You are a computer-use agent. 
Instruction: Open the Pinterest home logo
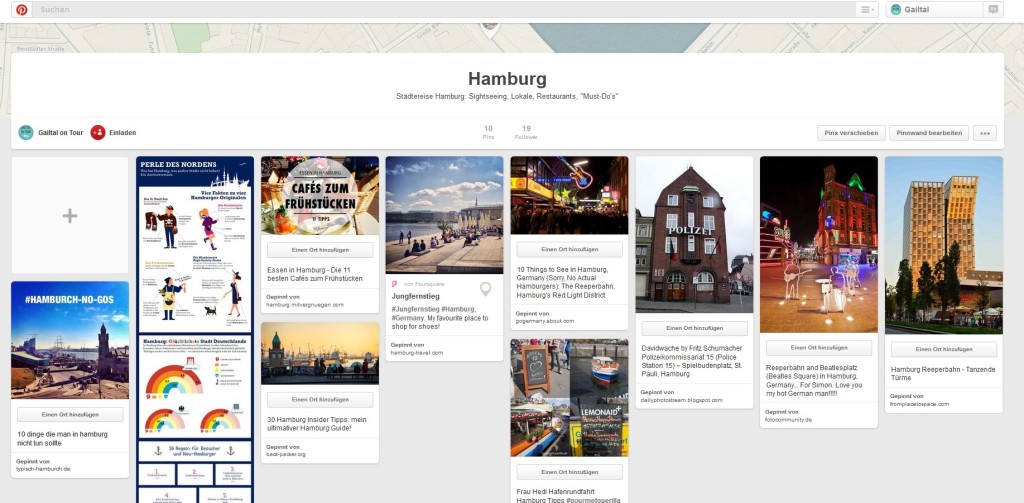pos(22,10)
